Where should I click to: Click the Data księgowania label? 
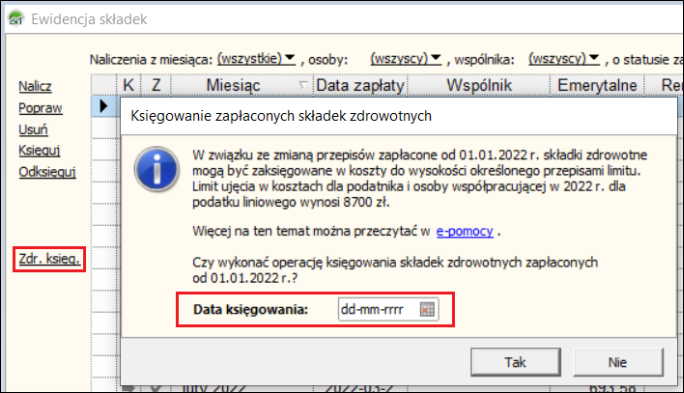[250, 310]
